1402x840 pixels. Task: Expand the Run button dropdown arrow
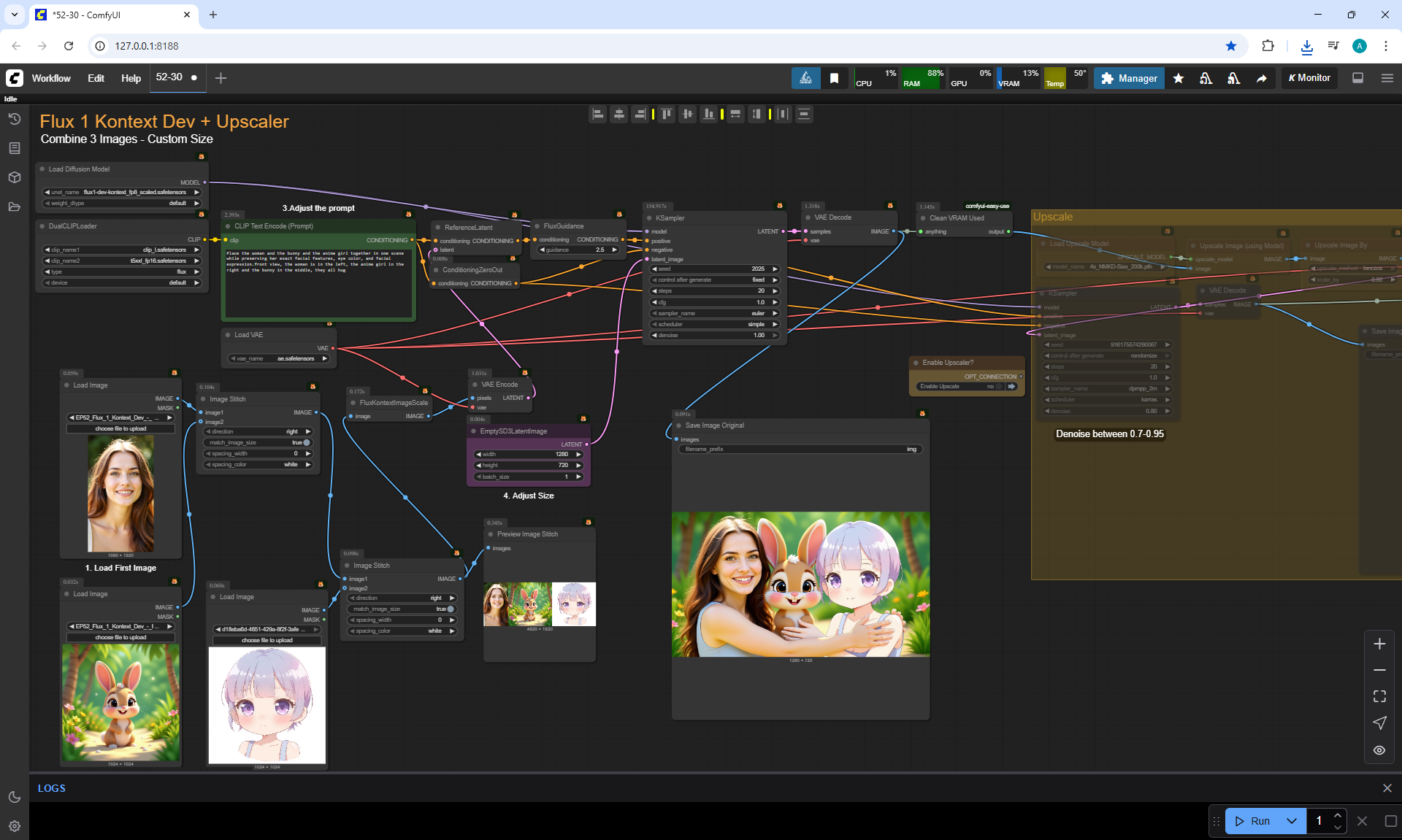click(x=1291, y=821)
